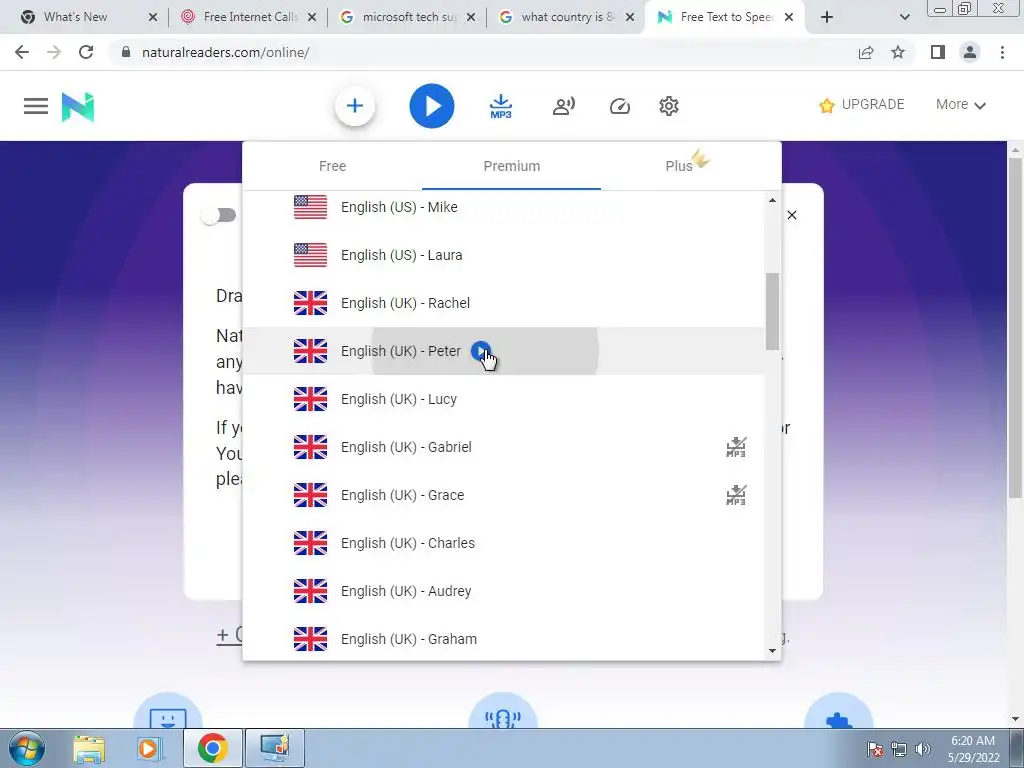Reload the page
This screenshot has width=1024, height=768.
pyautogui.click(x=86, y=52)
